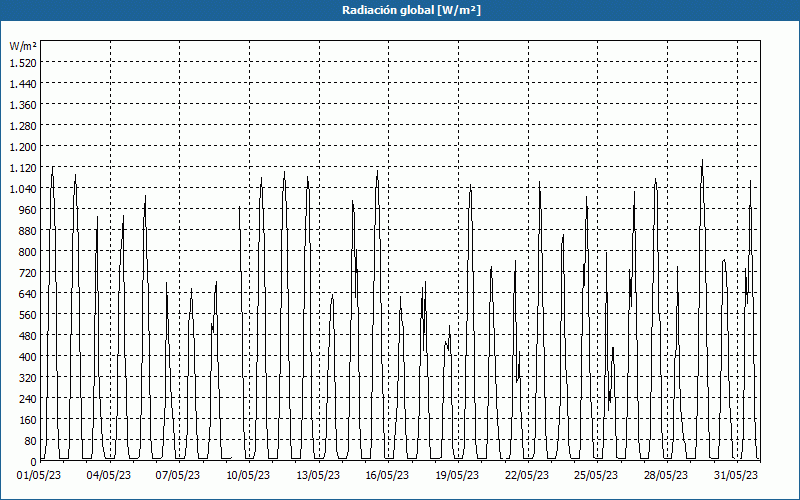This screenshot has width=800, height=500.
Task: Select date label 13/05/23
Action: pos(318,476)
